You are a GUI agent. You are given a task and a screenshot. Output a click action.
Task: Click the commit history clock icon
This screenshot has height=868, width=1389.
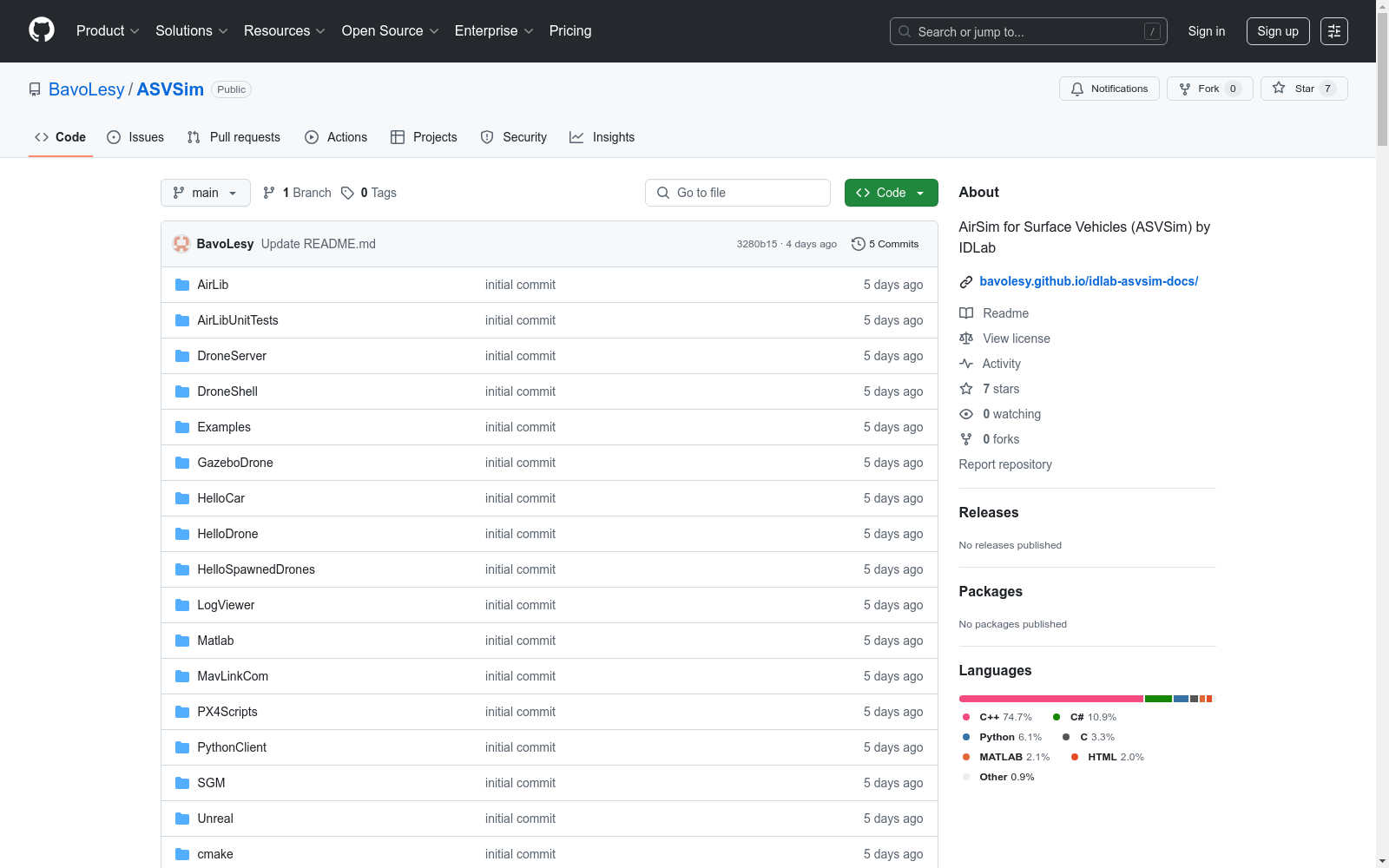(859, 244)
